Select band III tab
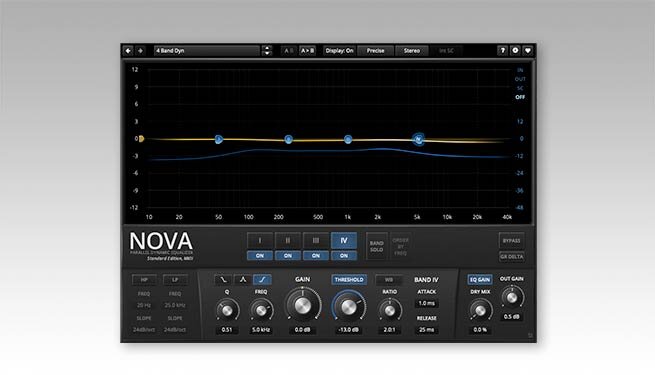 [x=316, y=241]
